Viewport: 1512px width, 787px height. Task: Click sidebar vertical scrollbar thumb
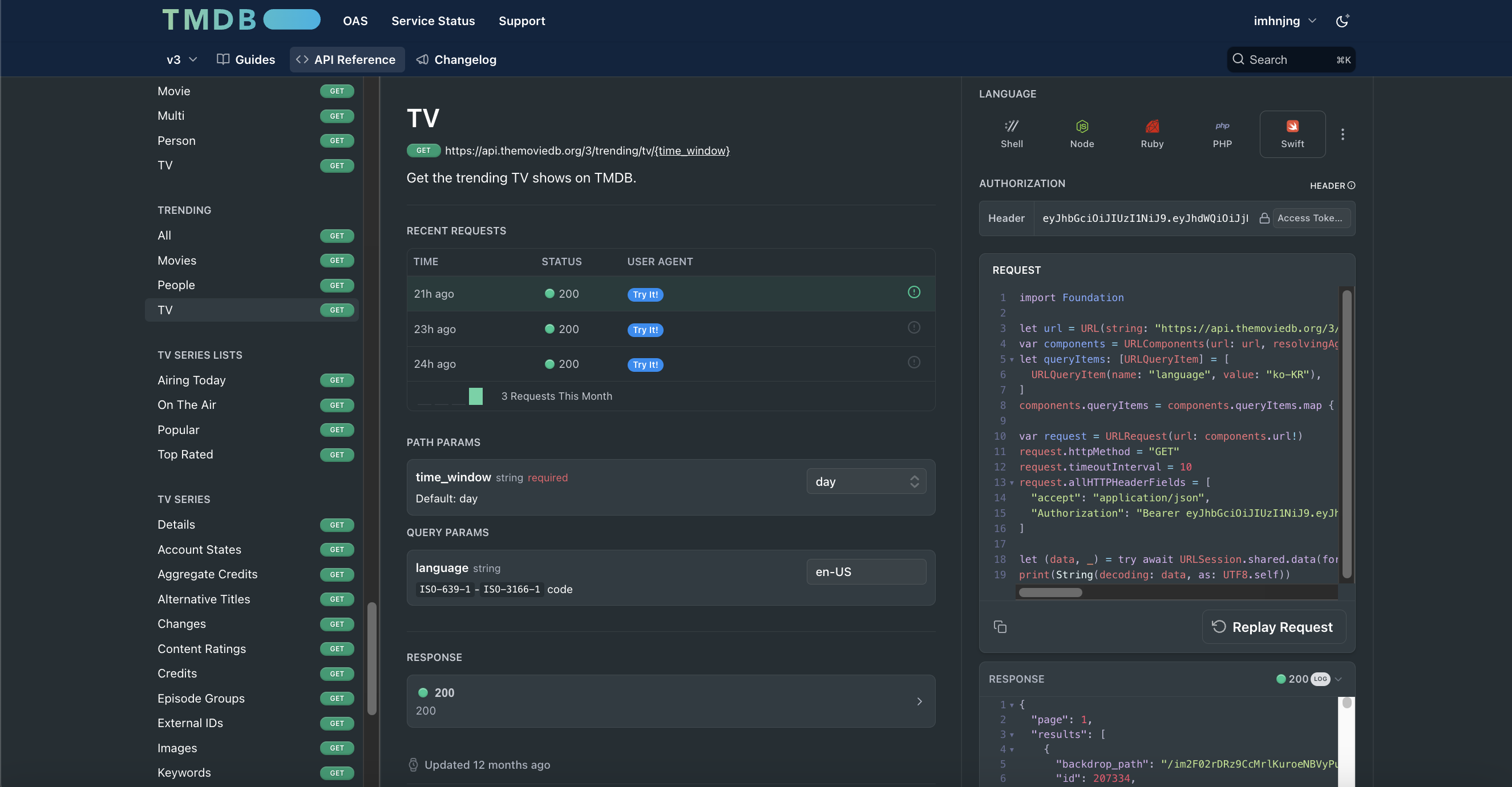(x=371, y=659)
